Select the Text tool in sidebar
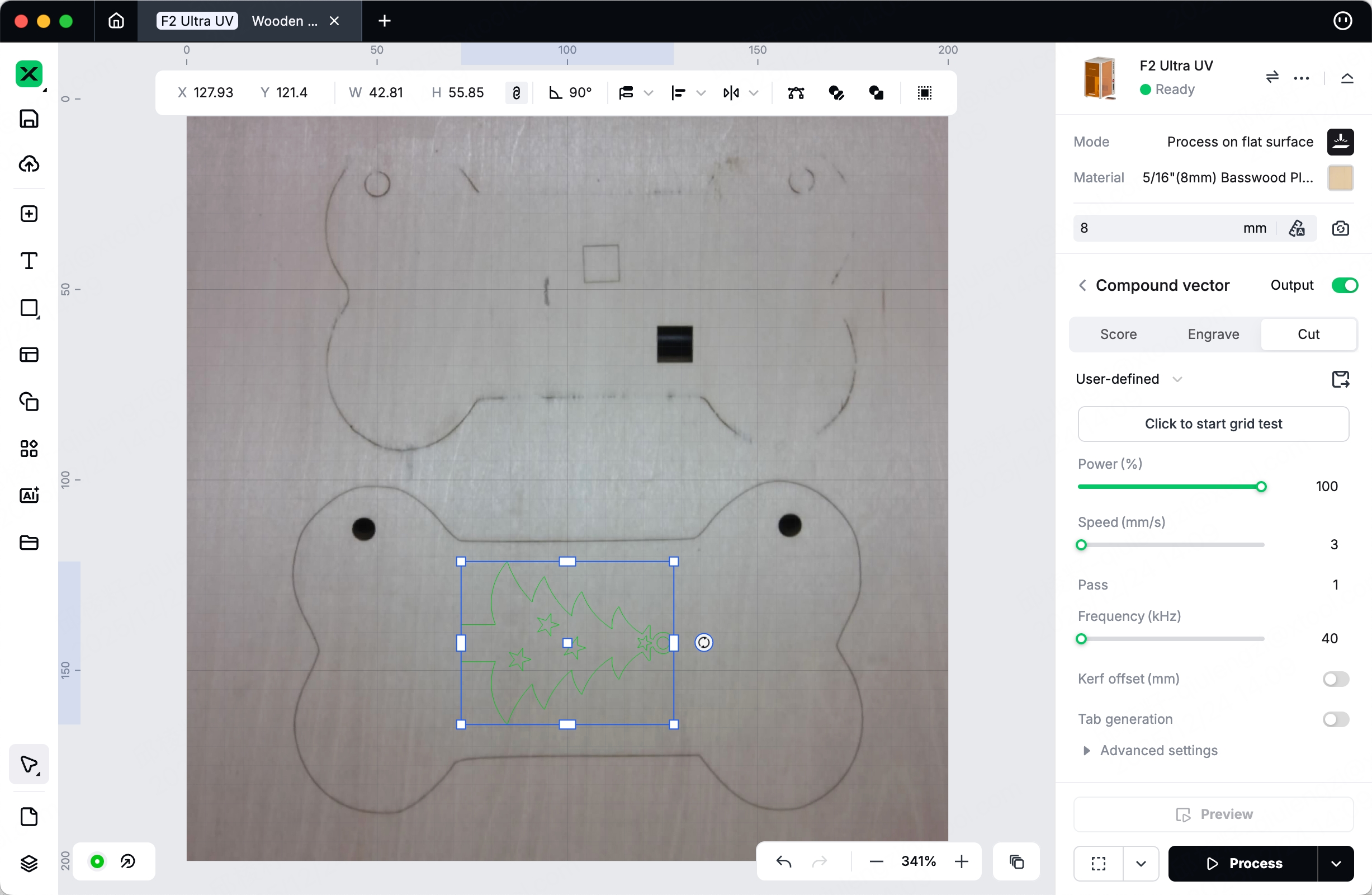This screenshot has width=1372, height=895. (x=29, y=261)
